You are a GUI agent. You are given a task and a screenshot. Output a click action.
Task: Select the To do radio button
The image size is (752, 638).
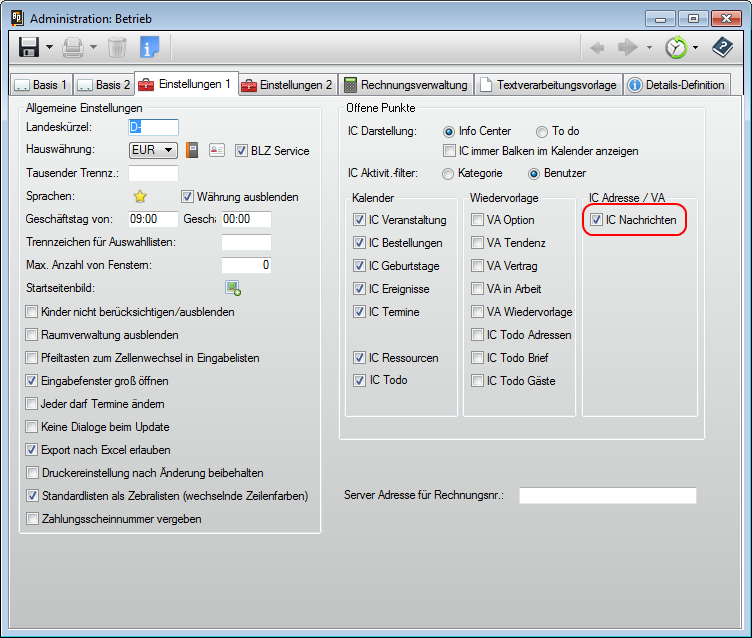[x=542, y=131]
